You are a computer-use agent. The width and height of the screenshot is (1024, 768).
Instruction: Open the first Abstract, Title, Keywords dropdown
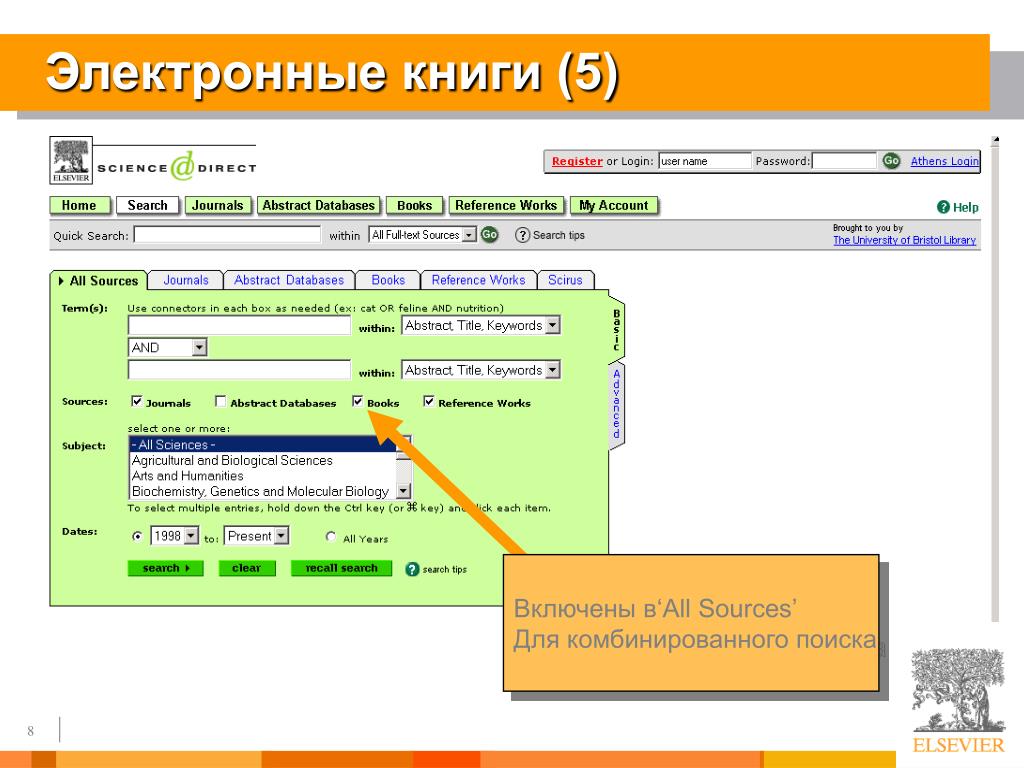[481, 325]
